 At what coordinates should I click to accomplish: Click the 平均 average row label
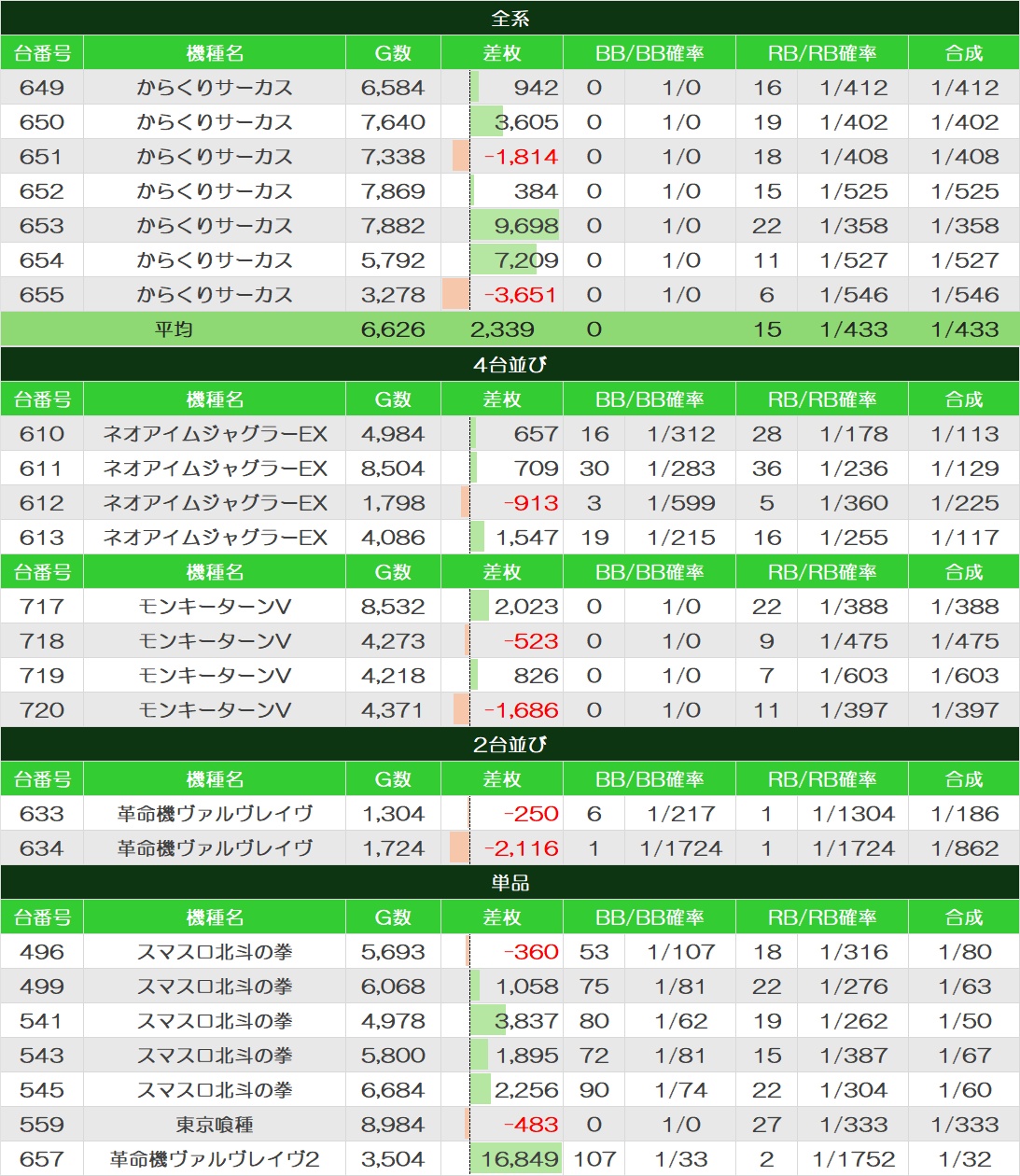[x=174, y=329]
